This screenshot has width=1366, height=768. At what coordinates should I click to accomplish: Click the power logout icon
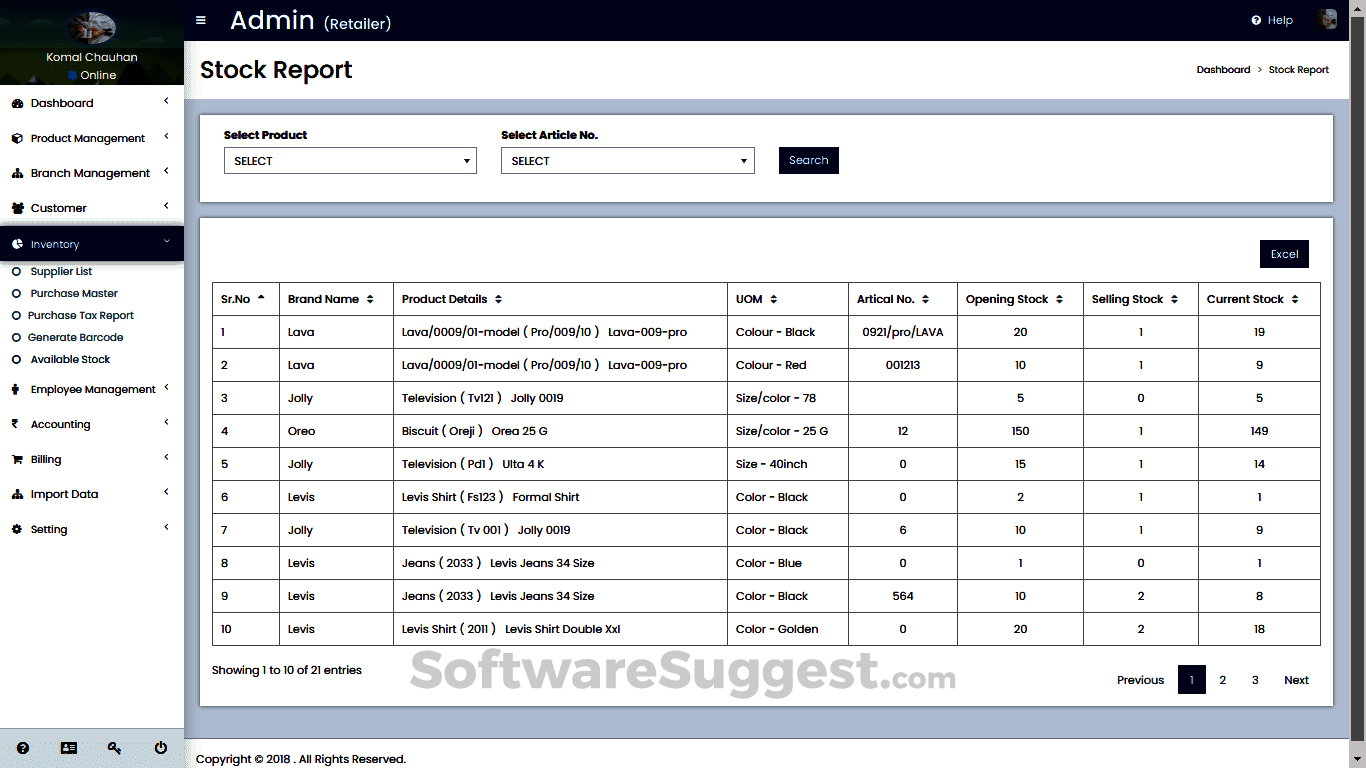pyautogui.click(x=160, y=747)
